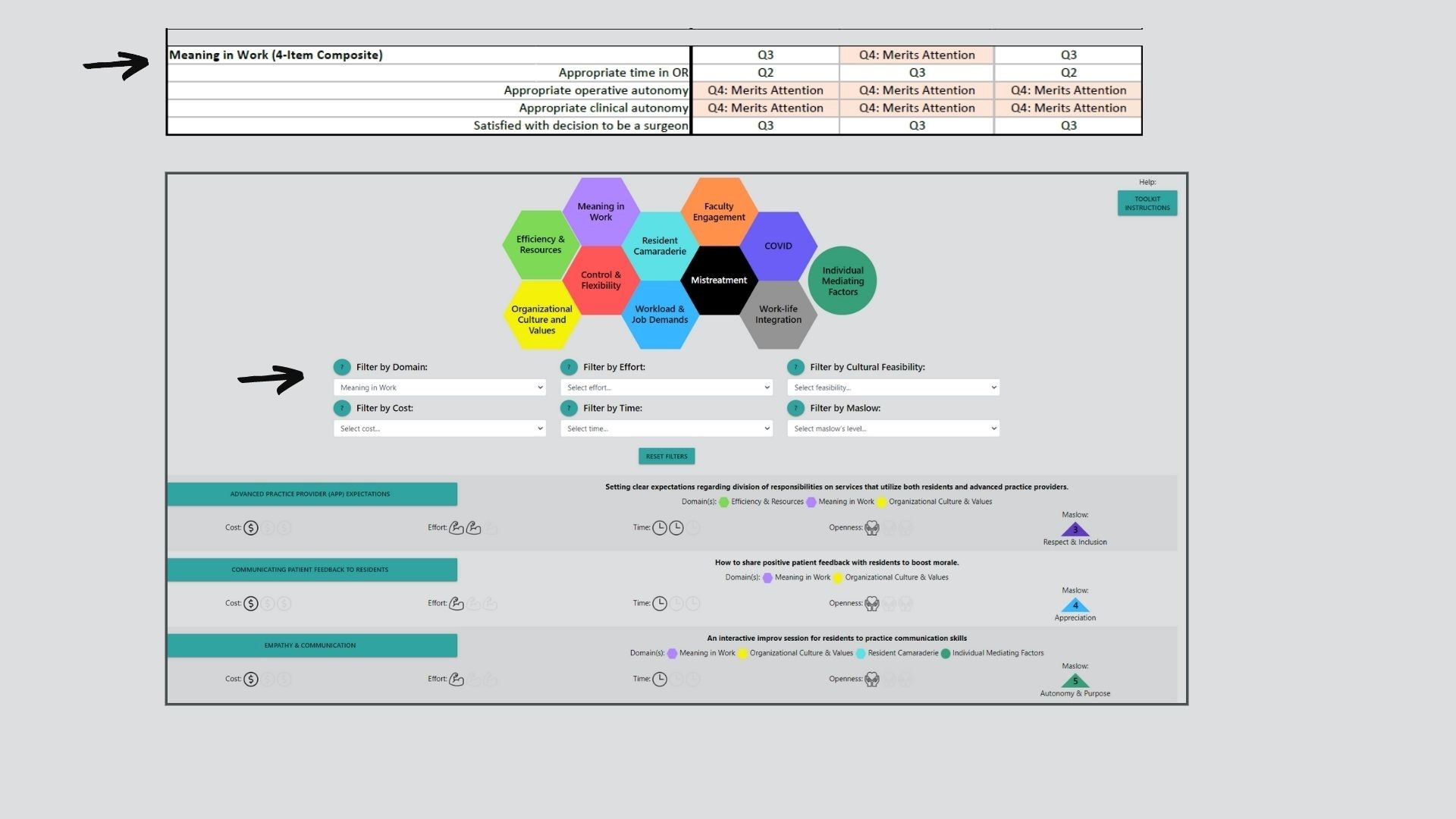
Task: Click help icon beside Filter by Cultural Feasibility
Action: point(795,367)
